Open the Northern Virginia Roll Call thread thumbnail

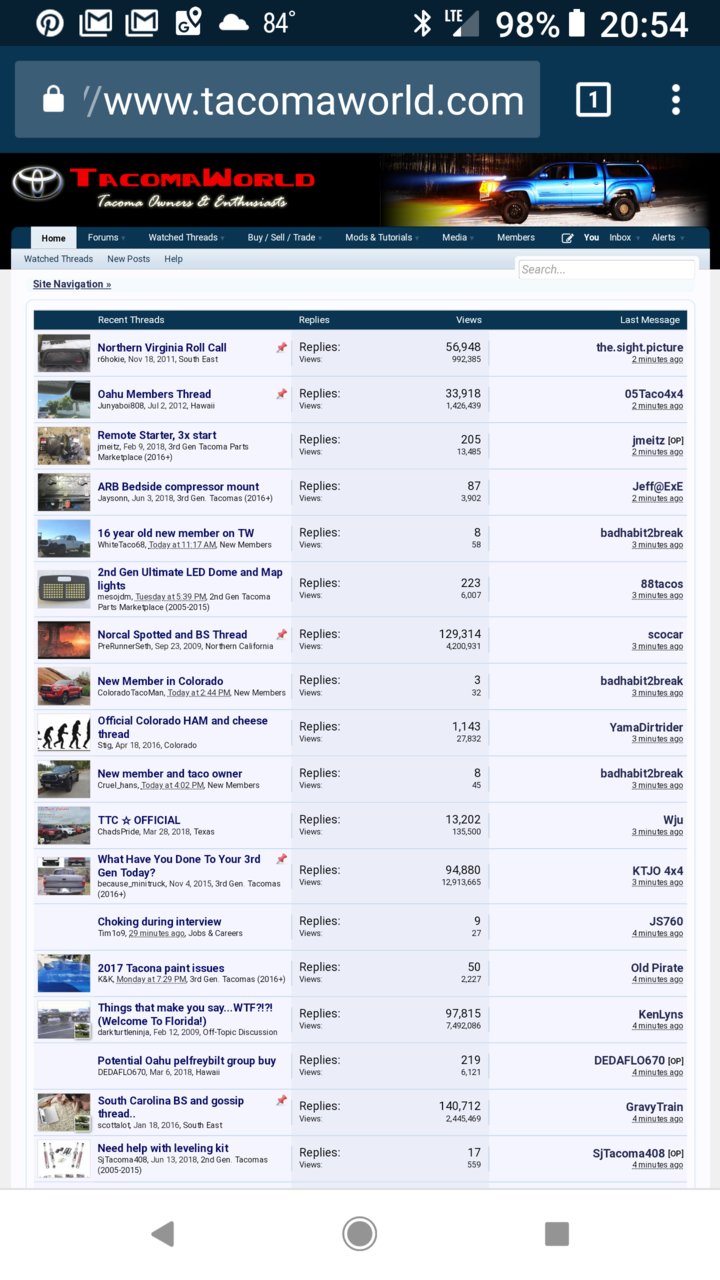click(x=64, y=353)
